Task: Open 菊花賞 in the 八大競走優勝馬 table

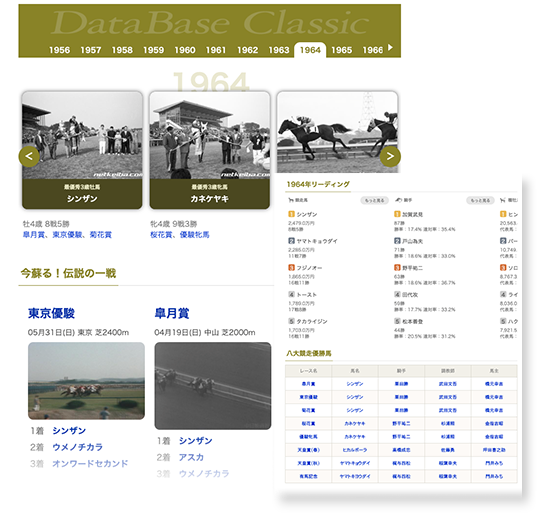Action: tap(309, 410)
